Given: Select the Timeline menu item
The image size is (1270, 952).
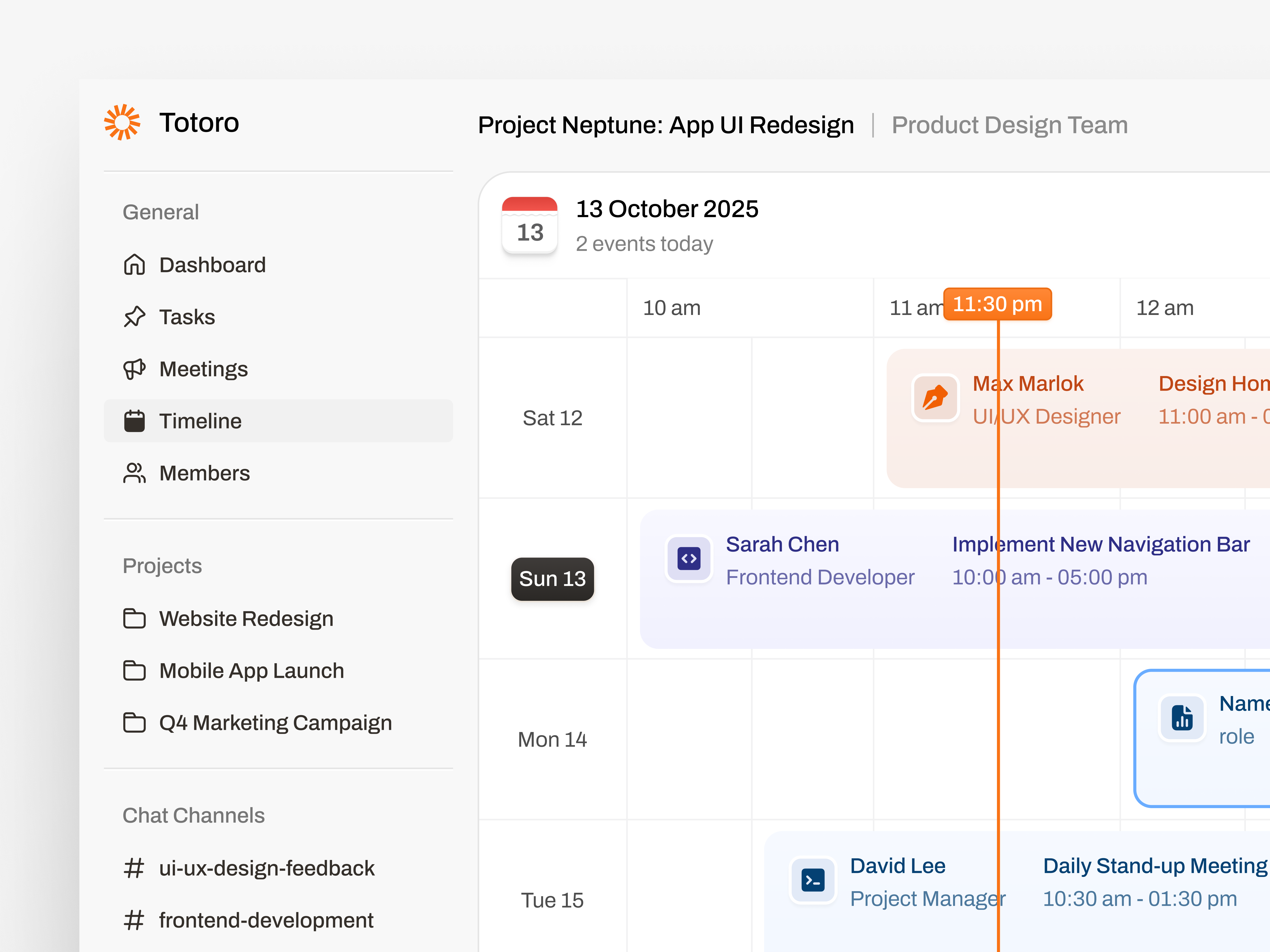Looking at the screenshot, I should 278,421.
